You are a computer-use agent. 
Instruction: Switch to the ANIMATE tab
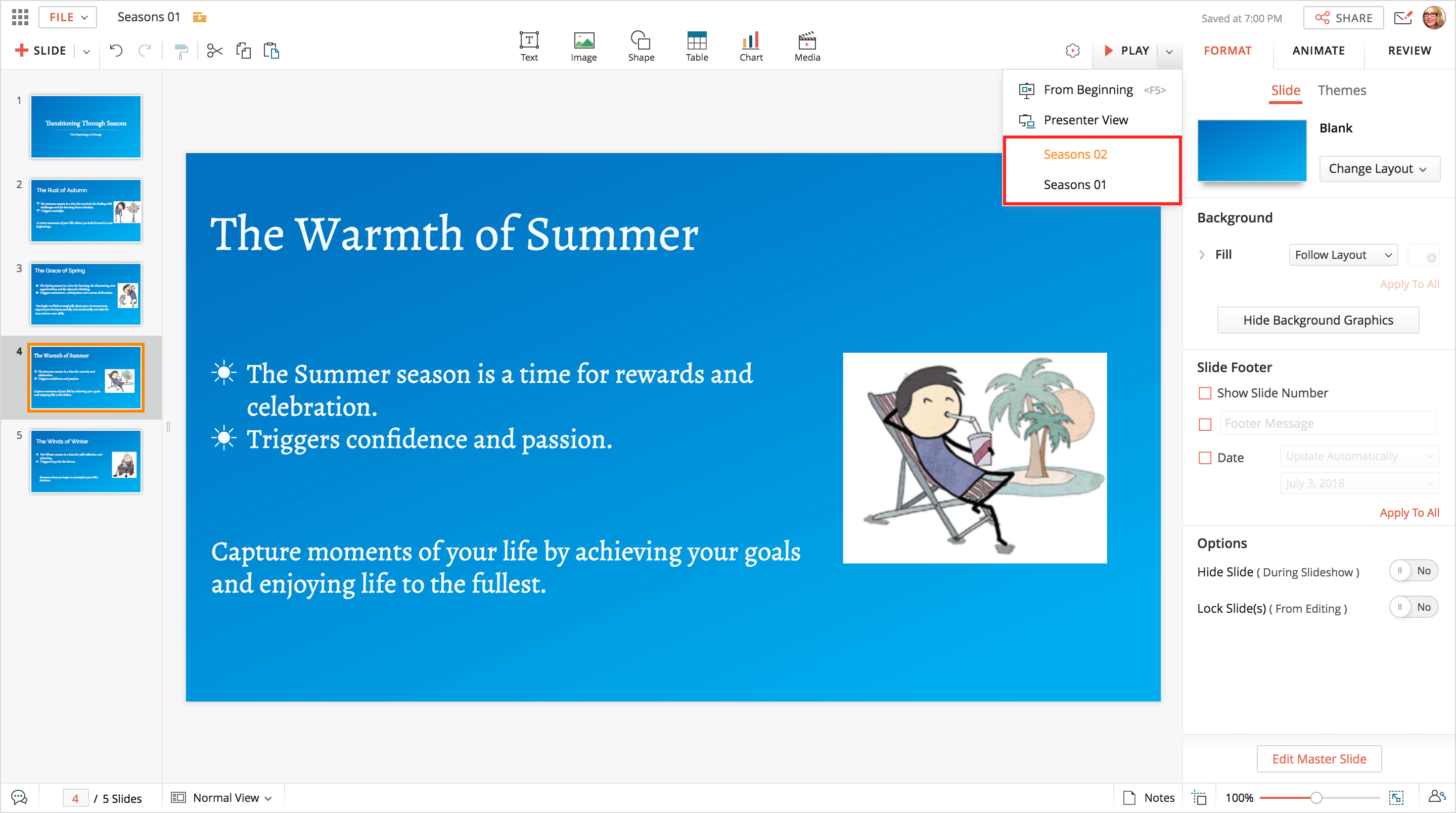click(1318, 51)
